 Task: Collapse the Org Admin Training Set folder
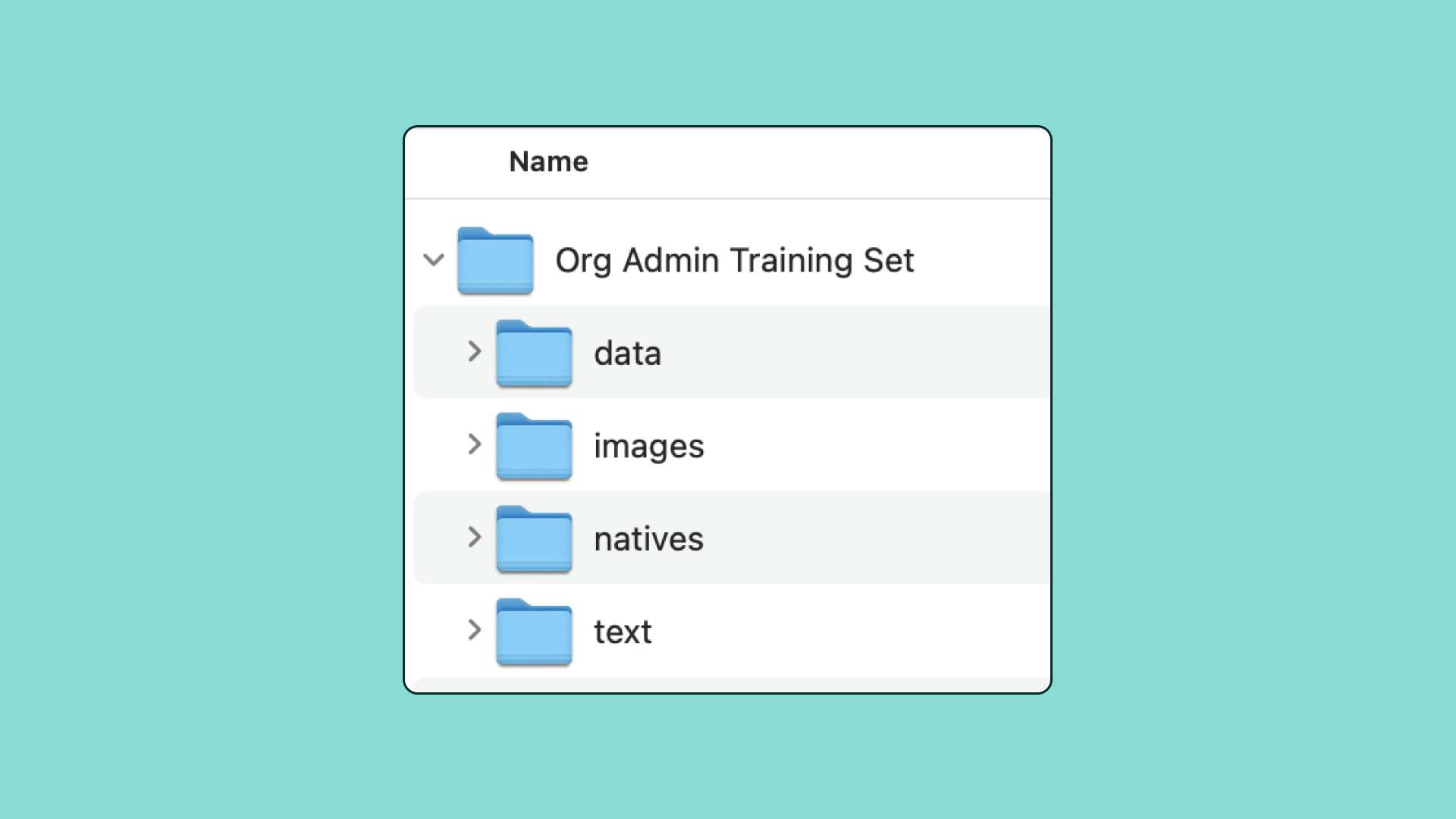pos(435,260)
